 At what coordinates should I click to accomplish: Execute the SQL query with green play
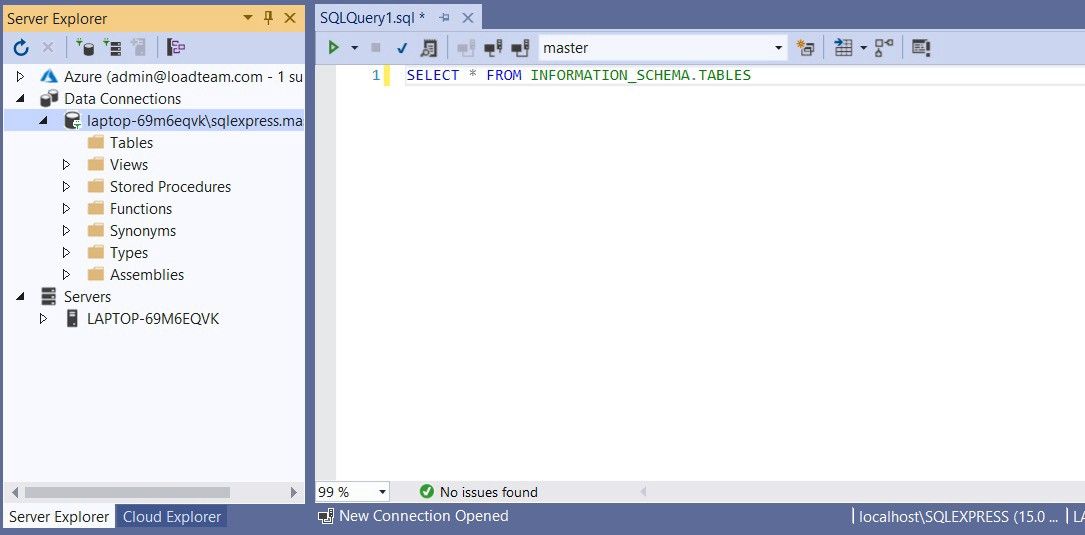point(334,48)
